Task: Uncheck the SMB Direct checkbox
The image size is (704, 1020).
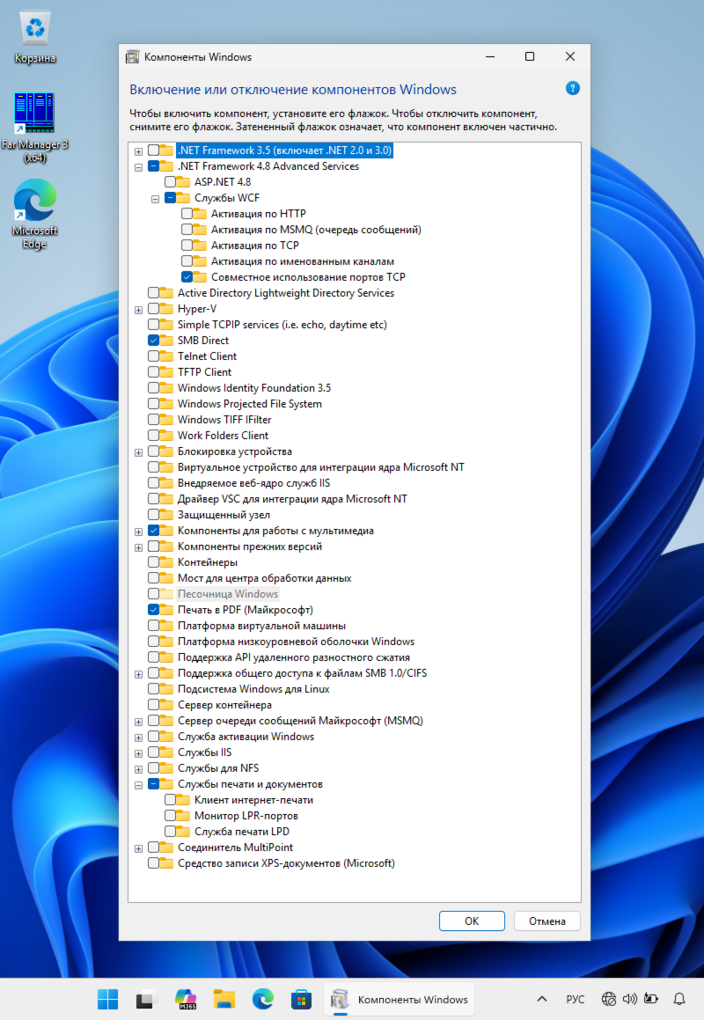Action: pyautogui.click(x=153, y=340)
